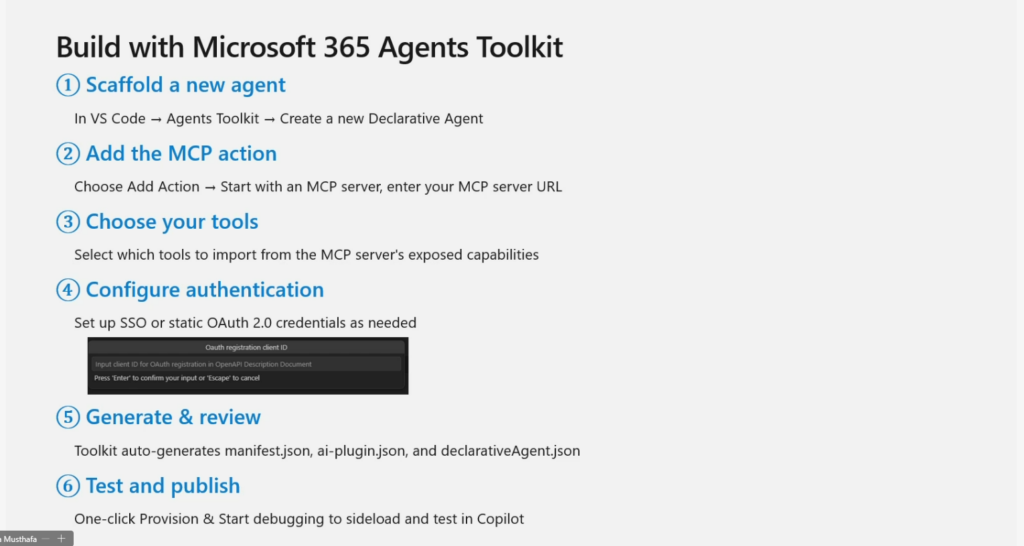
Task: Select the 'Add the MCP action' heading
Action: [x=181, y=154]
